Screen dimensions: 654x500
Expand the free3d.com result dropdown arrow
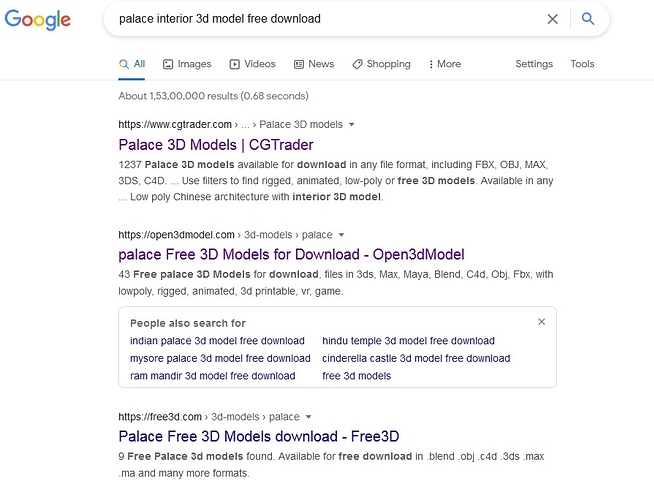[309, 417]
